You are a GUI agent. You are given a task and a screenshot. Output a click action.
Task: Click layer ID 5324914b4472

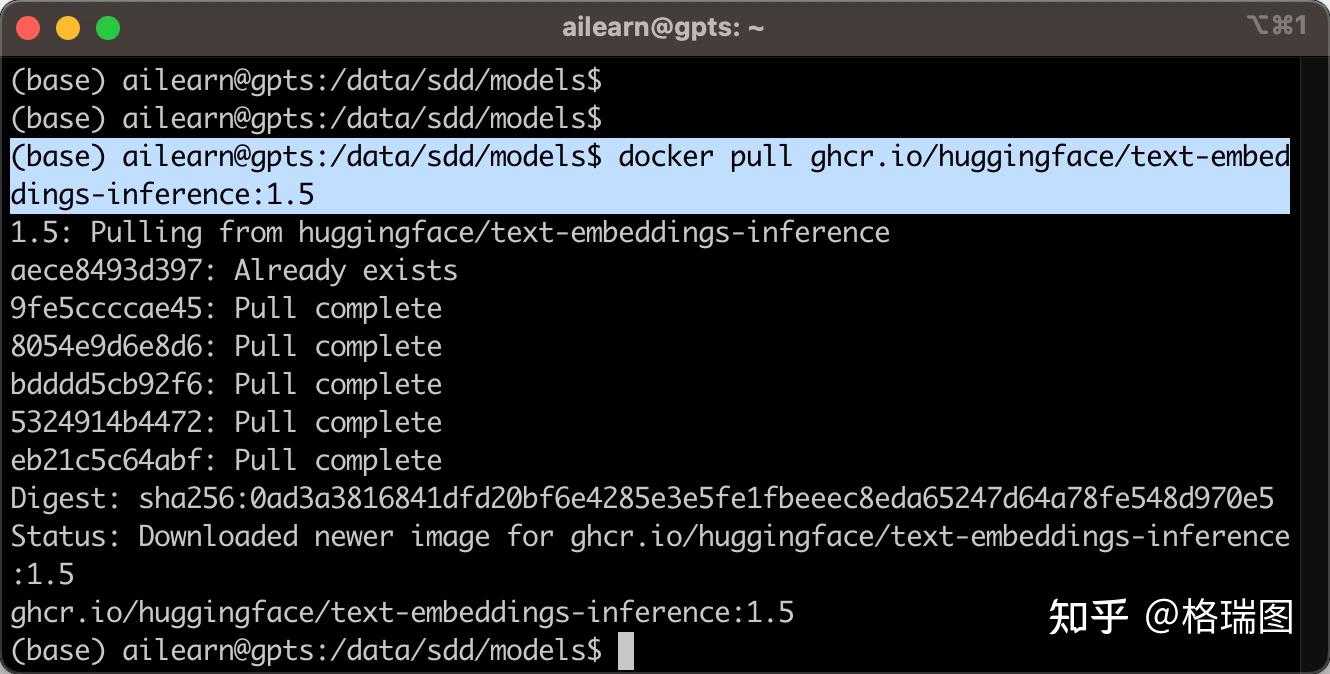point(108,423)
